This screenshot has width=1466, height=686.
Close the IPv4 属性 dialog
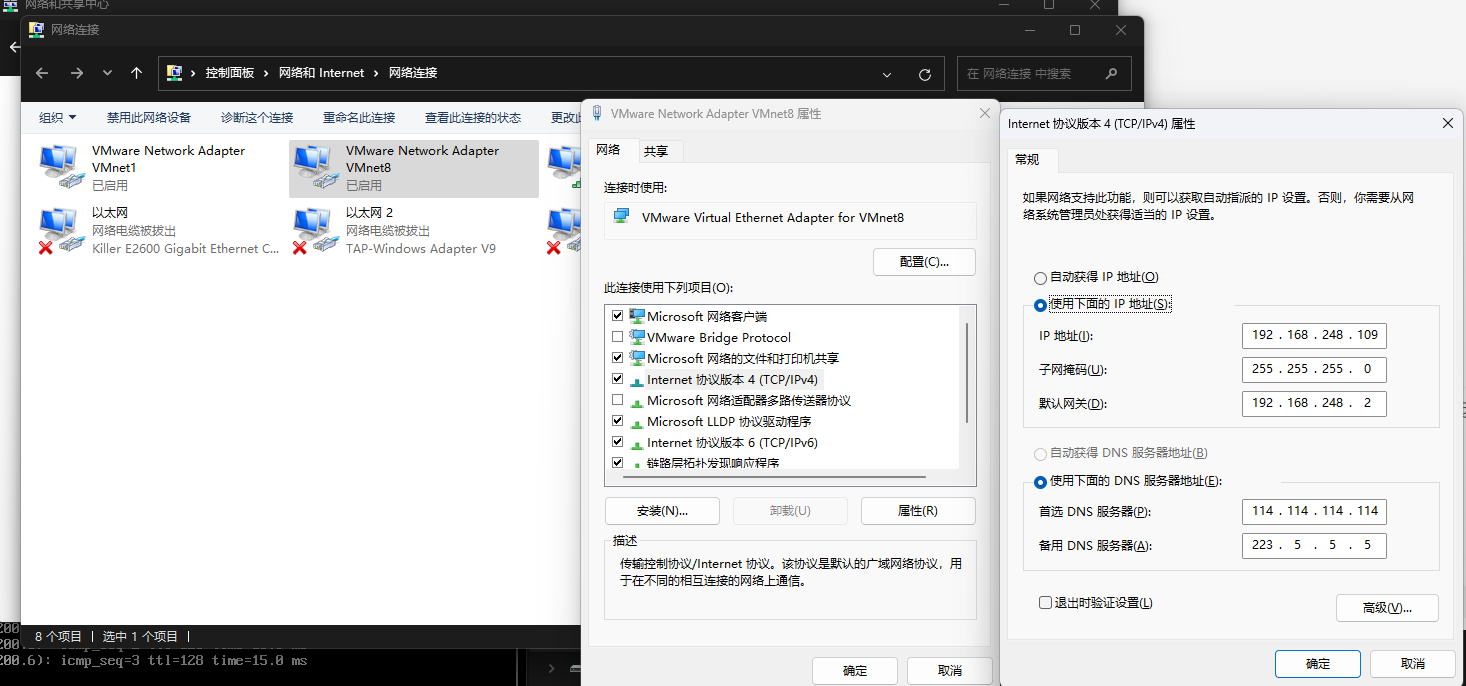pyautogui.click(x=1447, y=123)
